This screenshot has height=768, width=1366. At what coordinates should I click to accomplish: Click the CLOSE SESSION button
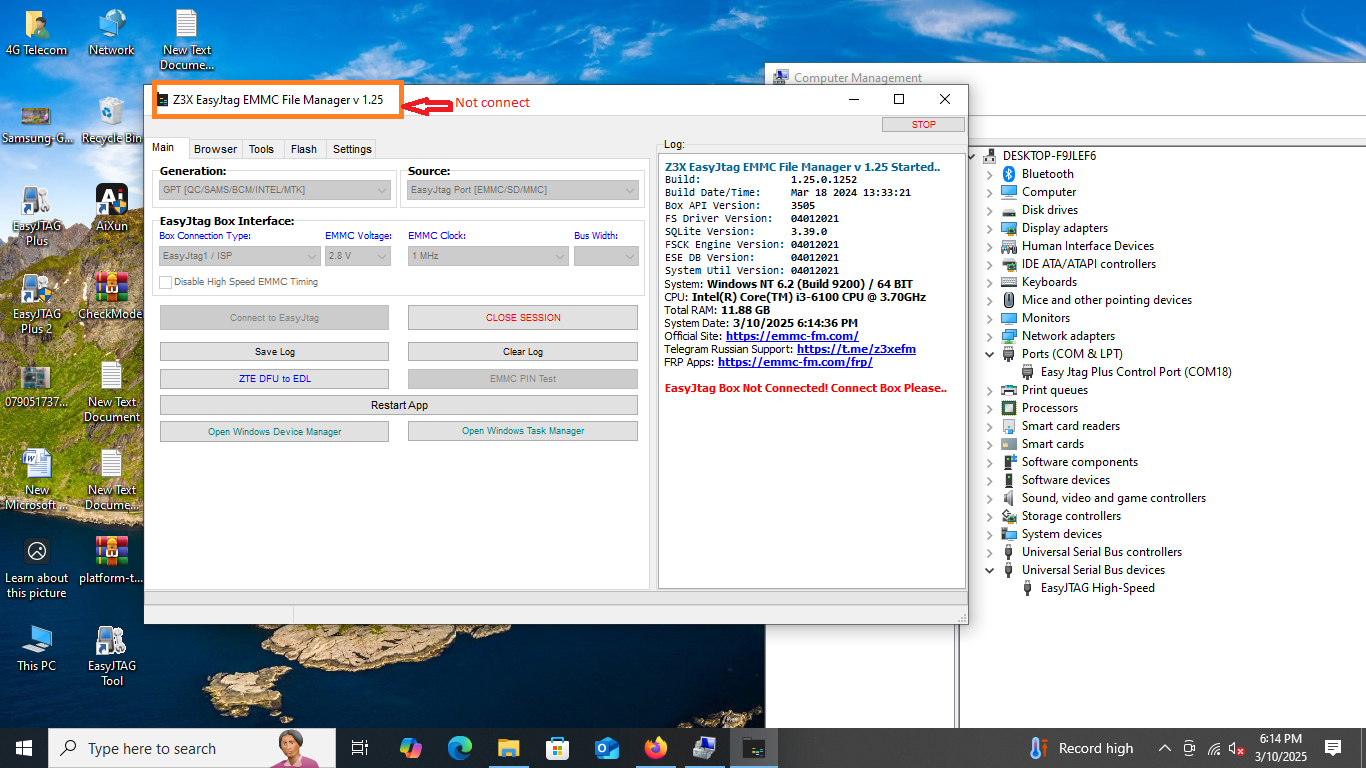(x=522, y=318)
